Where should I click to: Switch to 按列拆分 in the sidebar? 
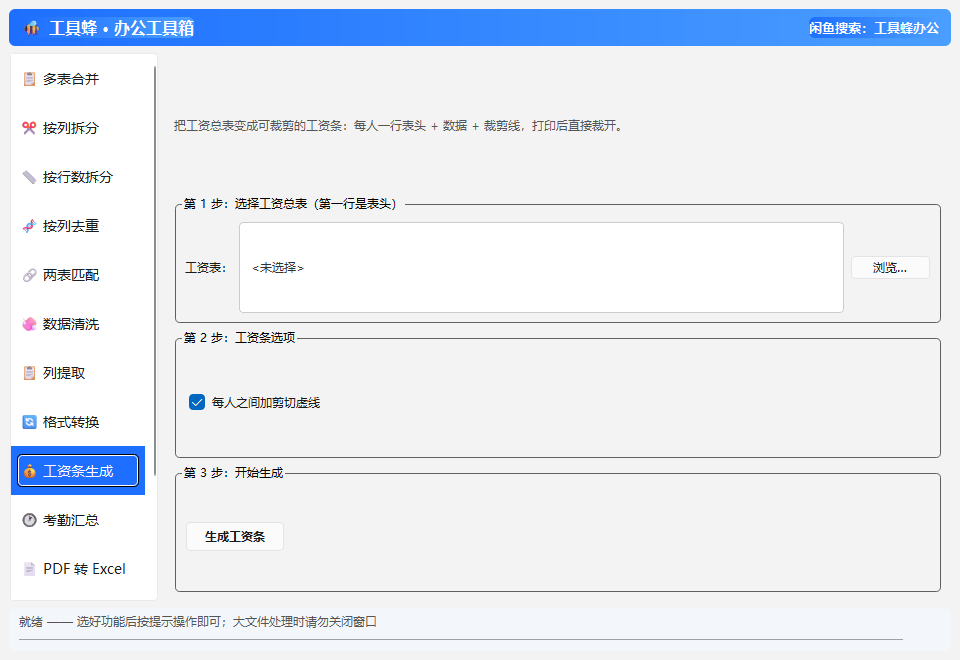78,128
